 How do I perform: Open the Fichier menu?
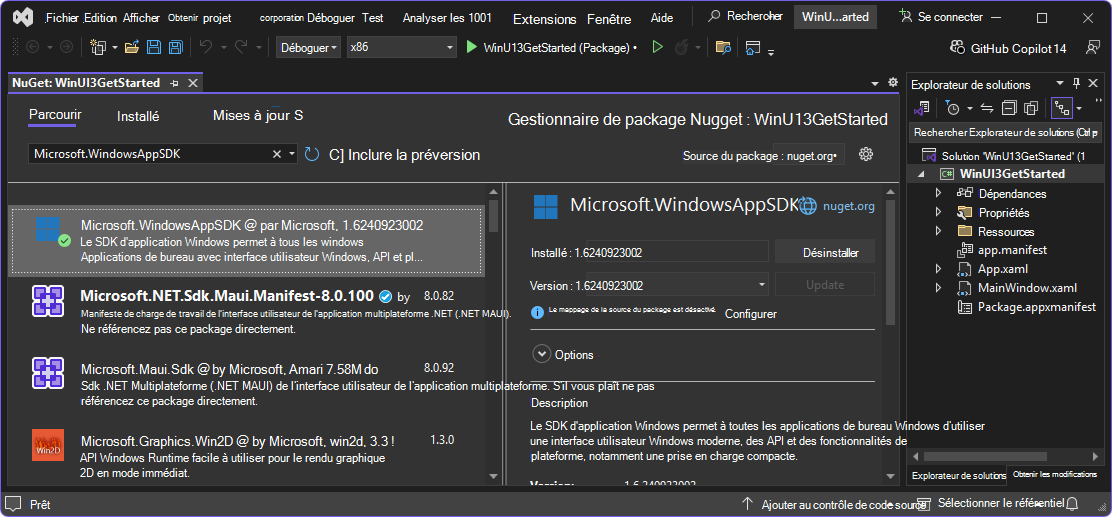tap(62, 18)
